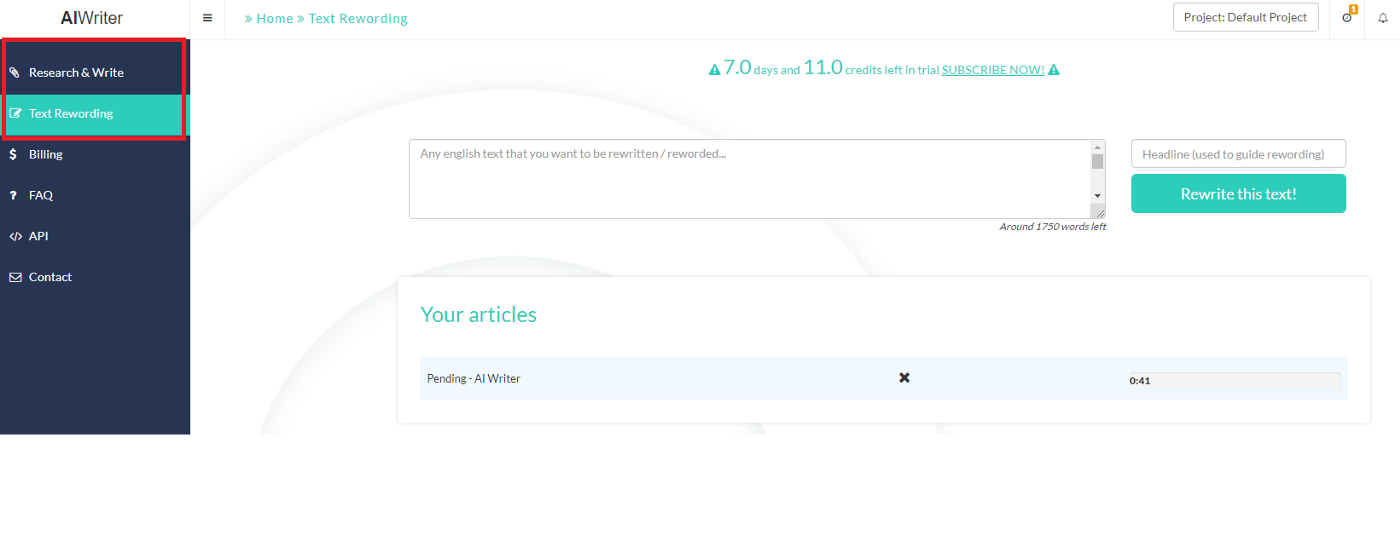Open the timer notification icon with badge
Viewport: 1400px width, 552px height.
[1347, 17]
